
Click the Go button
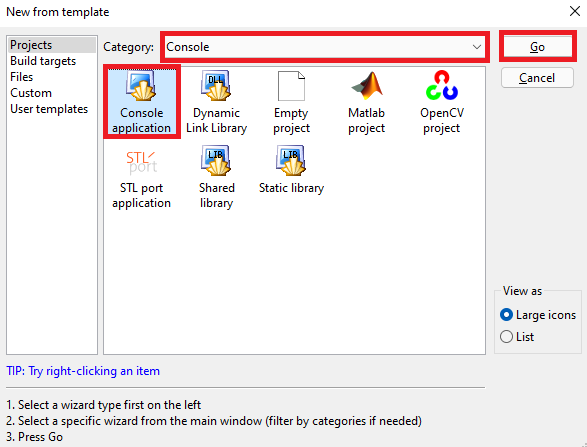(x=537, y=47)
